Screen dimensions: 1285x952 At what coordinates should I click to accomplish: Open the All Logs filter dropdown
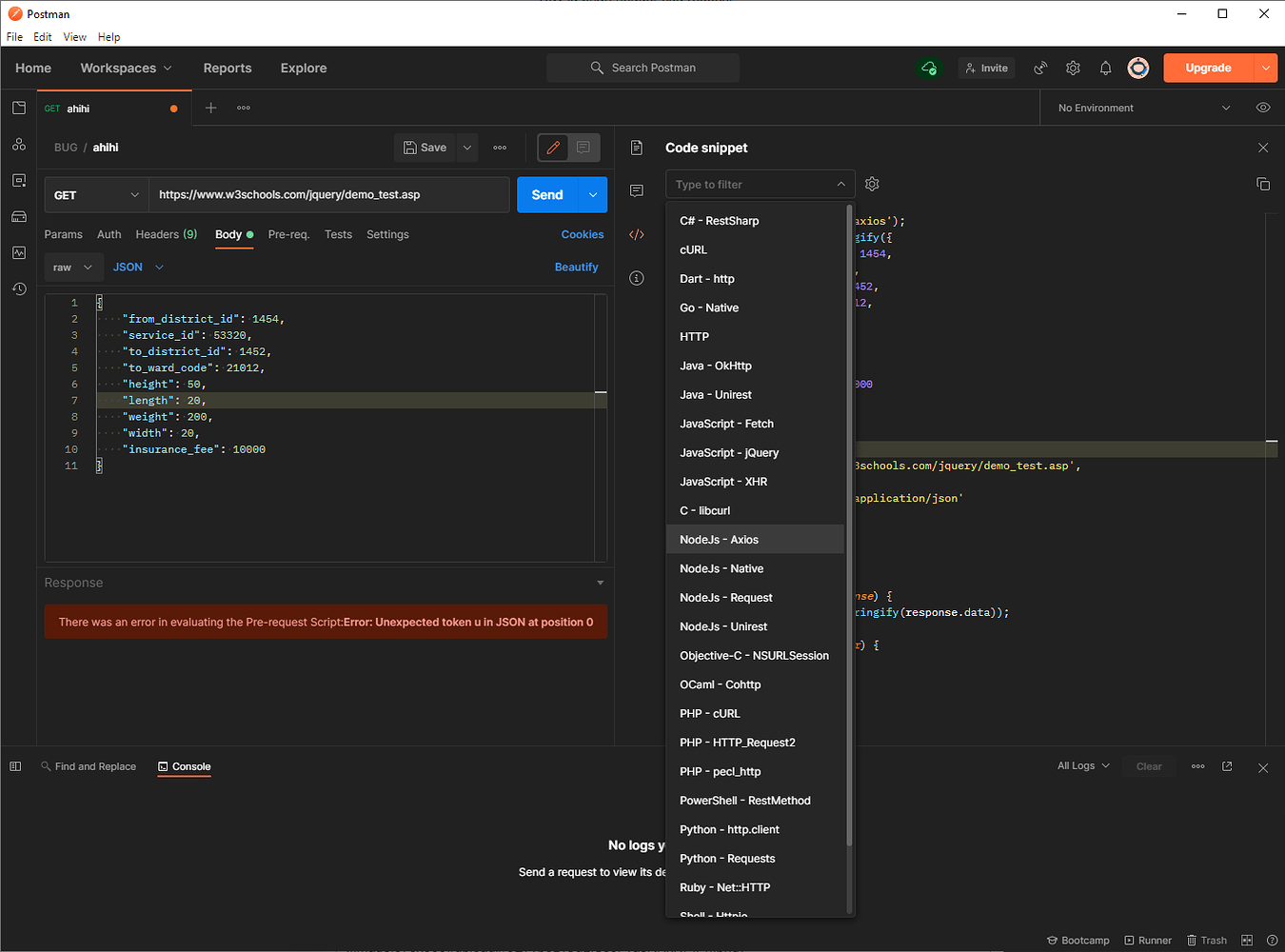pyautogui.click(x=1082, y=765)
